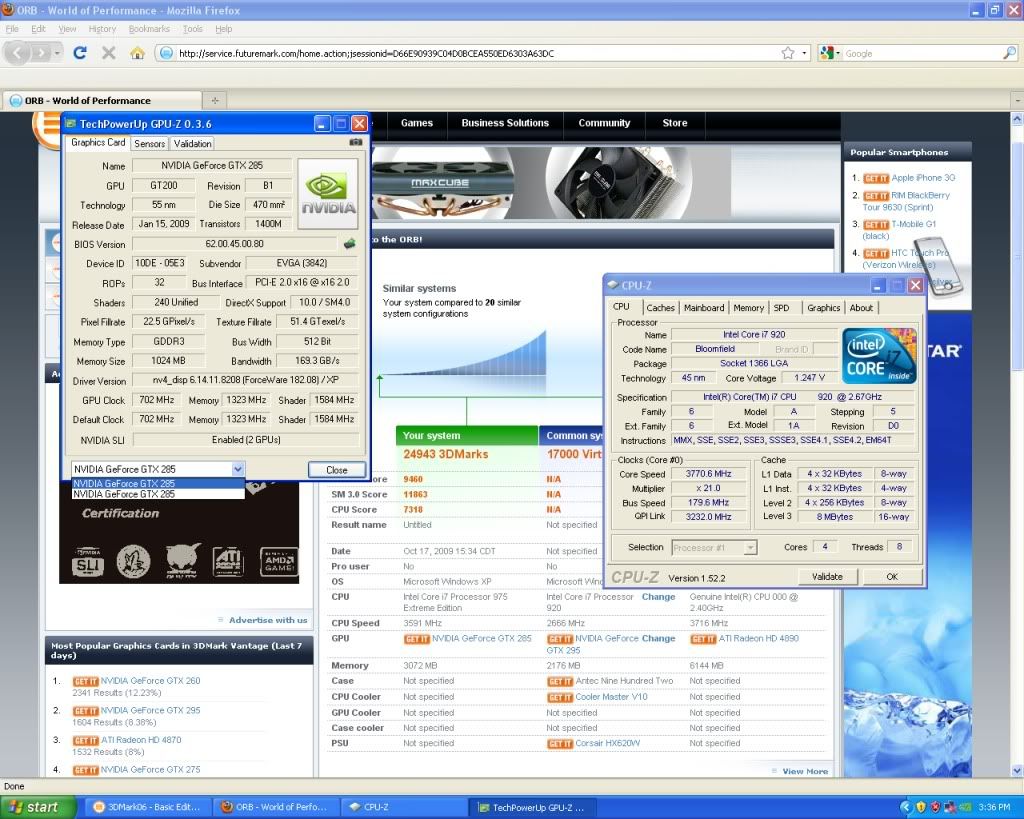Go to the Home page icon

[x=137, y=53]
